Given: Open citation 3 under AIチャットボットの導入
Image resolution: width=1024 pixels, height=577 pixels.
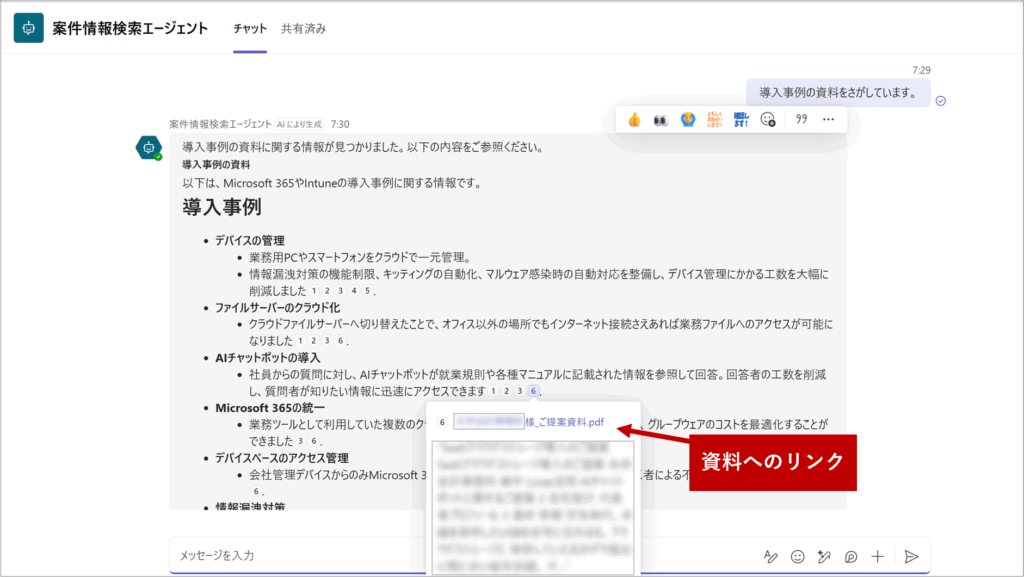Looking at the screenshot, I should [x=520, y=391].
